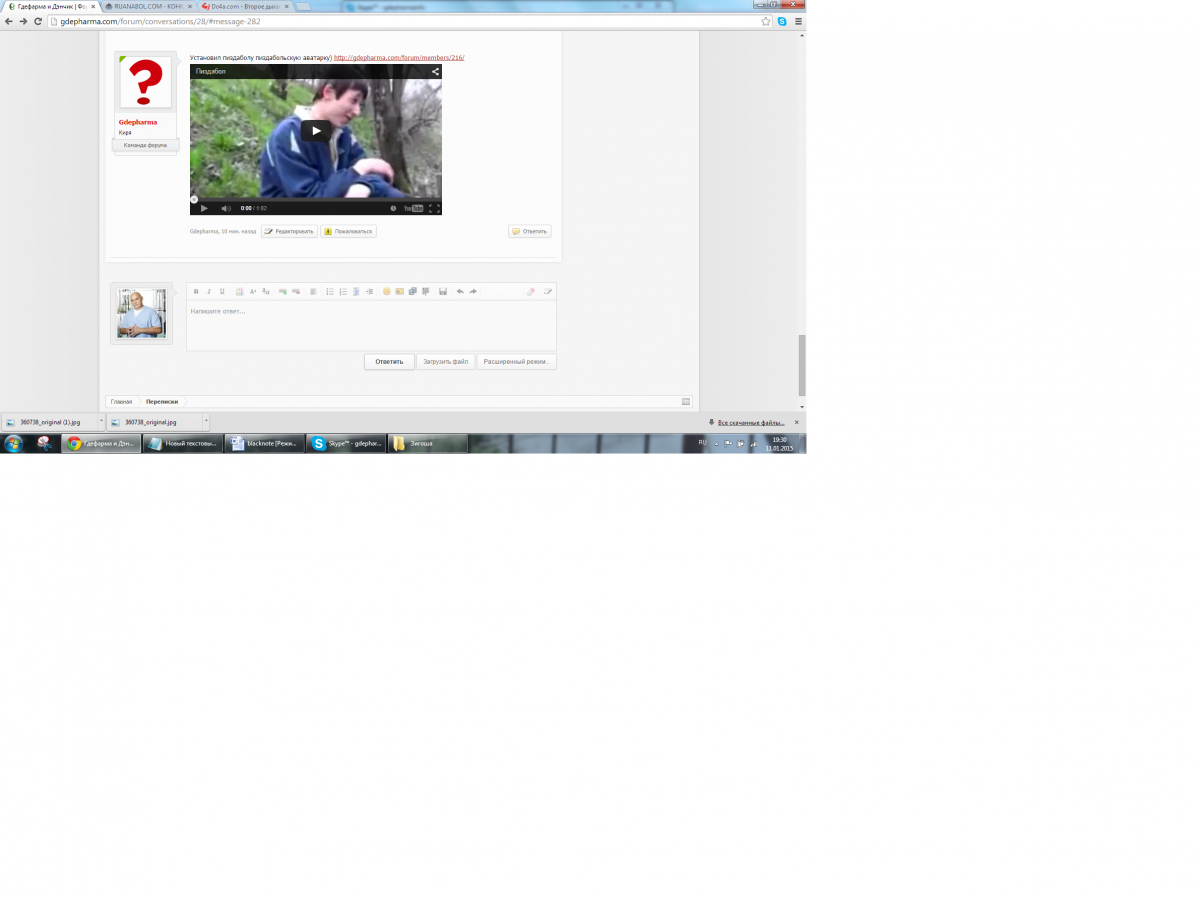1200x900 pixels.
Task: Save draft using floppy disk icon
Action: point(443,292)
